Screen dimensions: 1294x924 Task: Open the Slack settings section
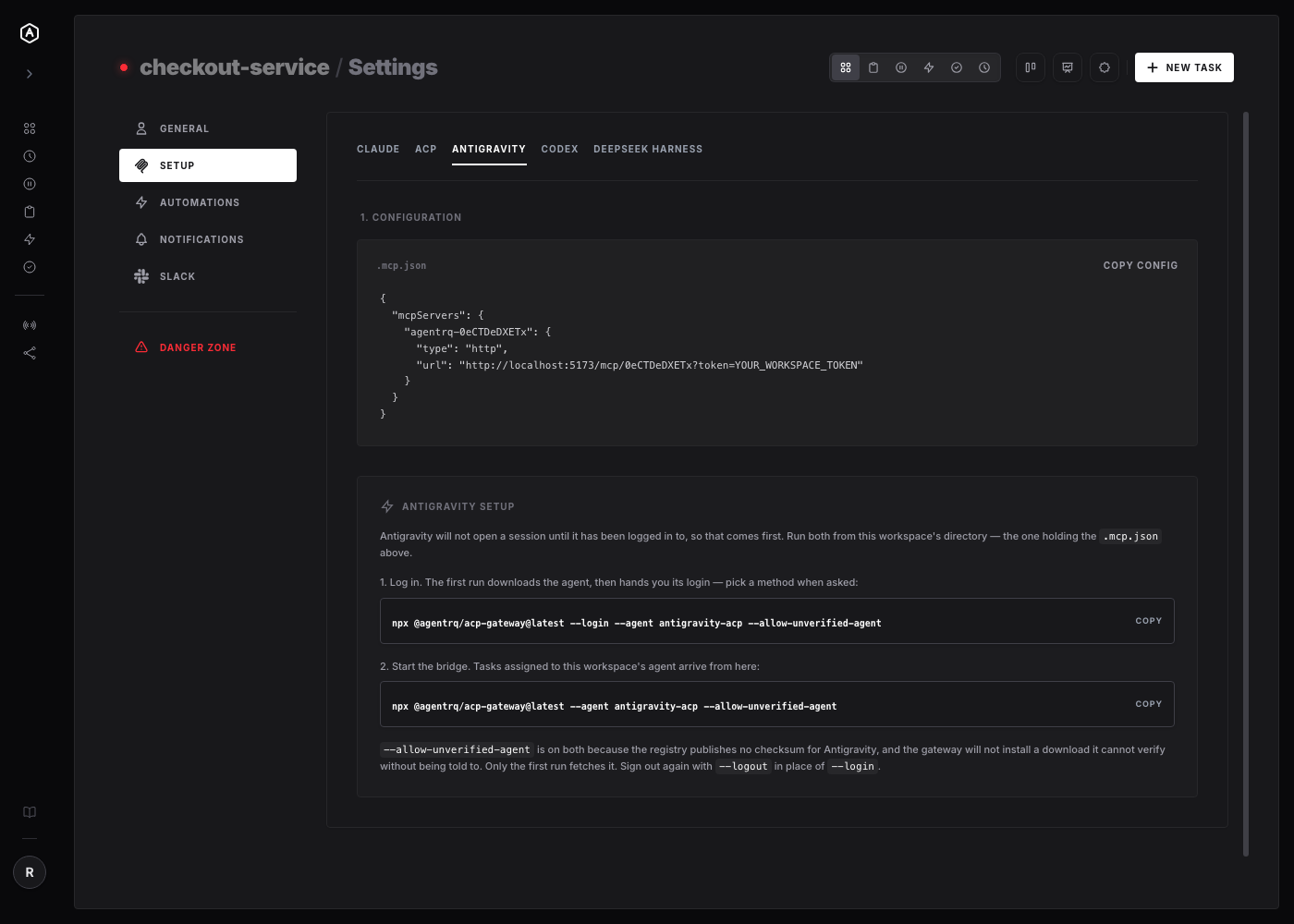point(208,276)
